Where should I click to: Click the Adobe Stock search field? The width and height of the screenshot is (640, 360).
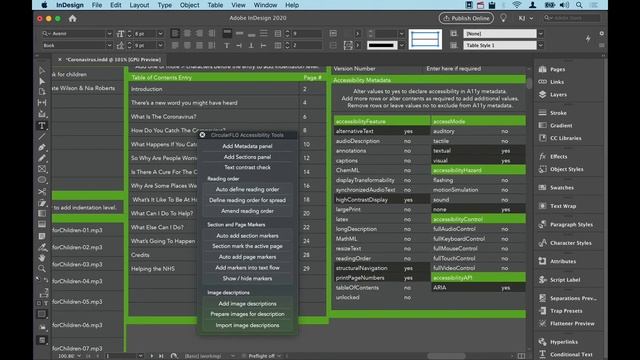point(571,18)
